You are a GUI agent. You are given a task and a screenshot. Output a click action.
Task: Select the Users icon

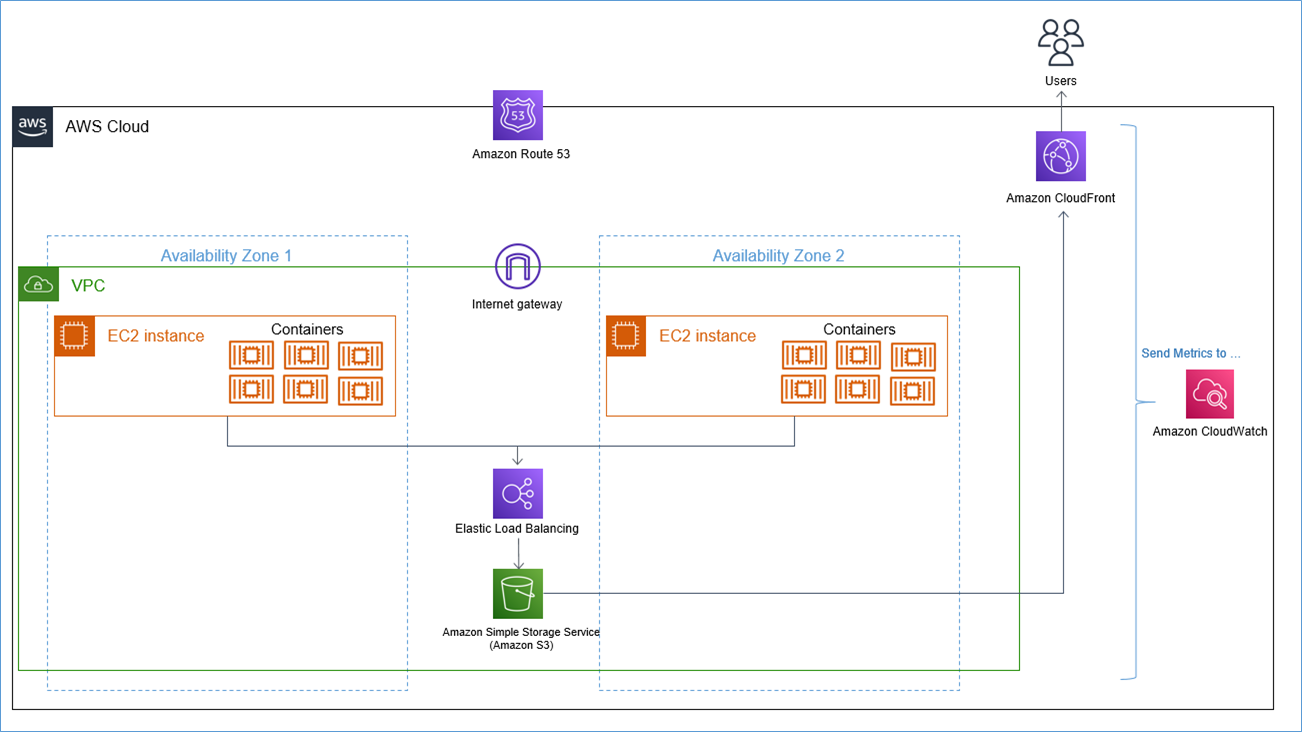pyautogui.click(x=1061, y=43)
